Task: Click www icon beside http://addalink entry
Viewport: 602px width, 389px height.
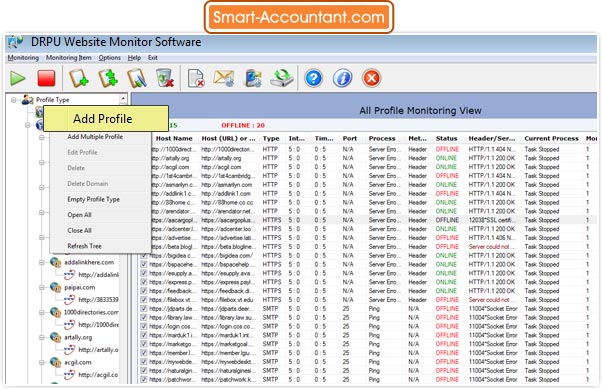Action: click(x=69, y=275)
